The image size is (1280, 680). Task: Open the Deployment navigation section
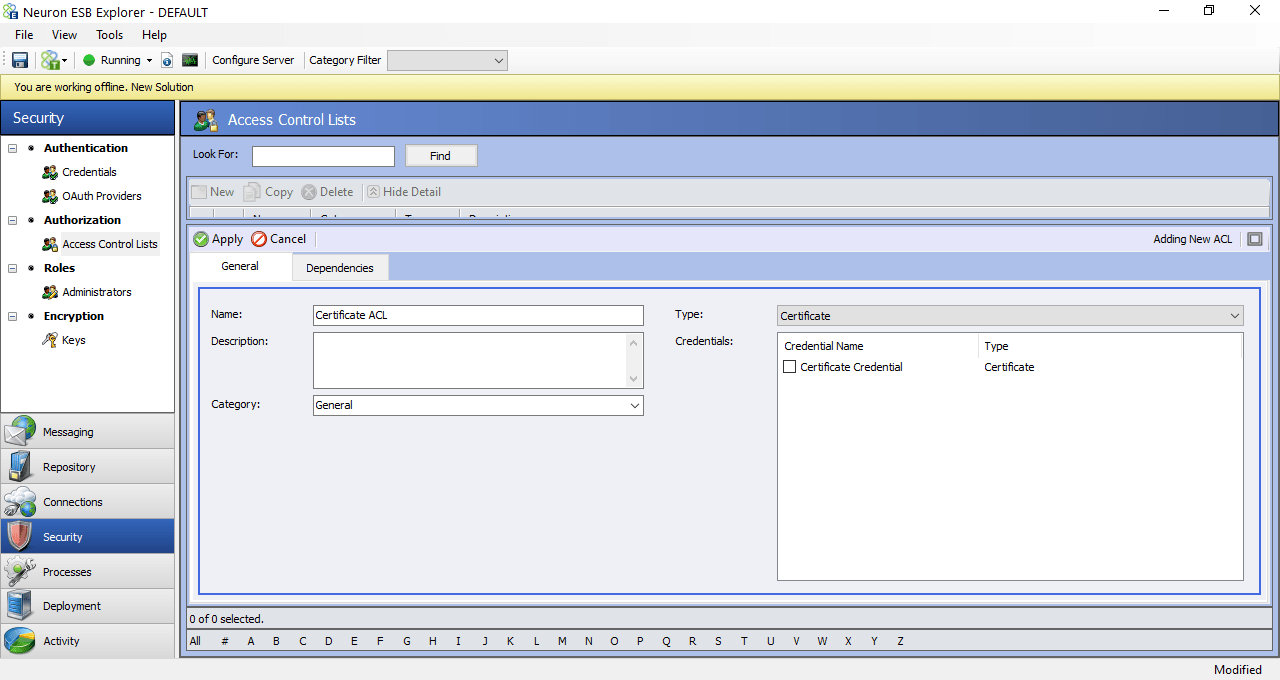[x=88, y=606]
